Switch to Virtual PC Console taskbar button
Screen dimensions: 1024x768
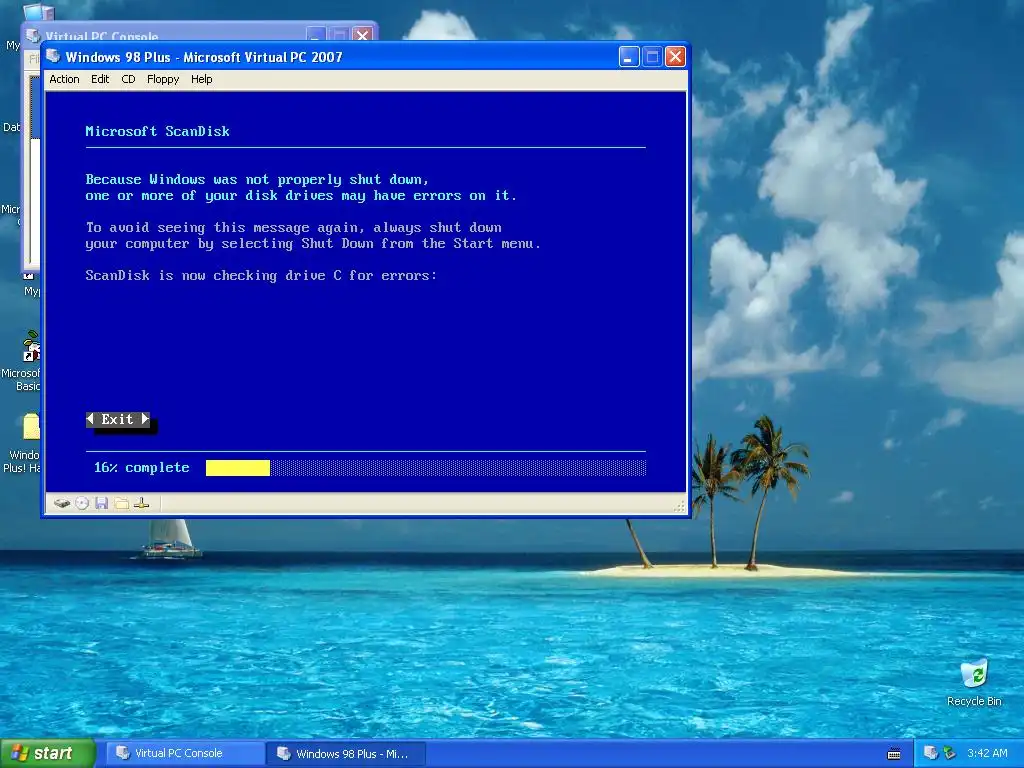pos(185,753)
